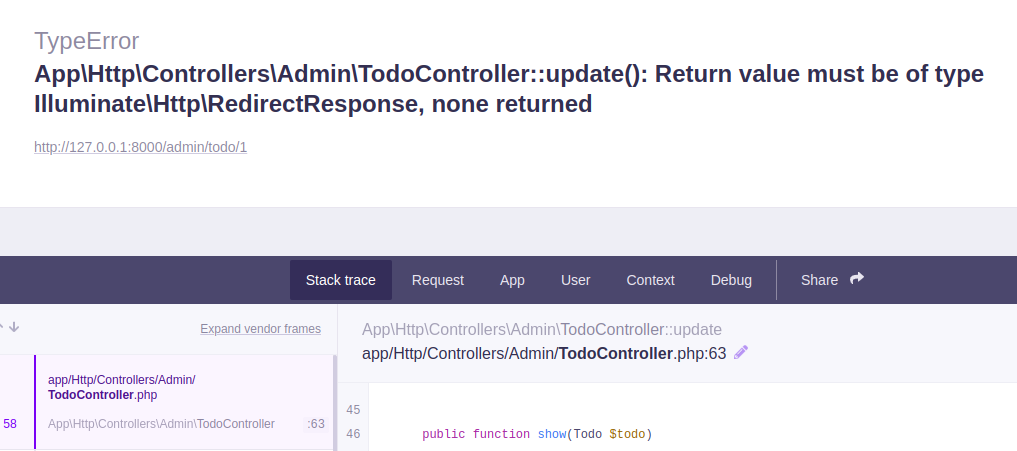The height and width of the screenshot is (451, 1017).
Task: Switch to the Debug tab
Action: [x=731, y=280]
